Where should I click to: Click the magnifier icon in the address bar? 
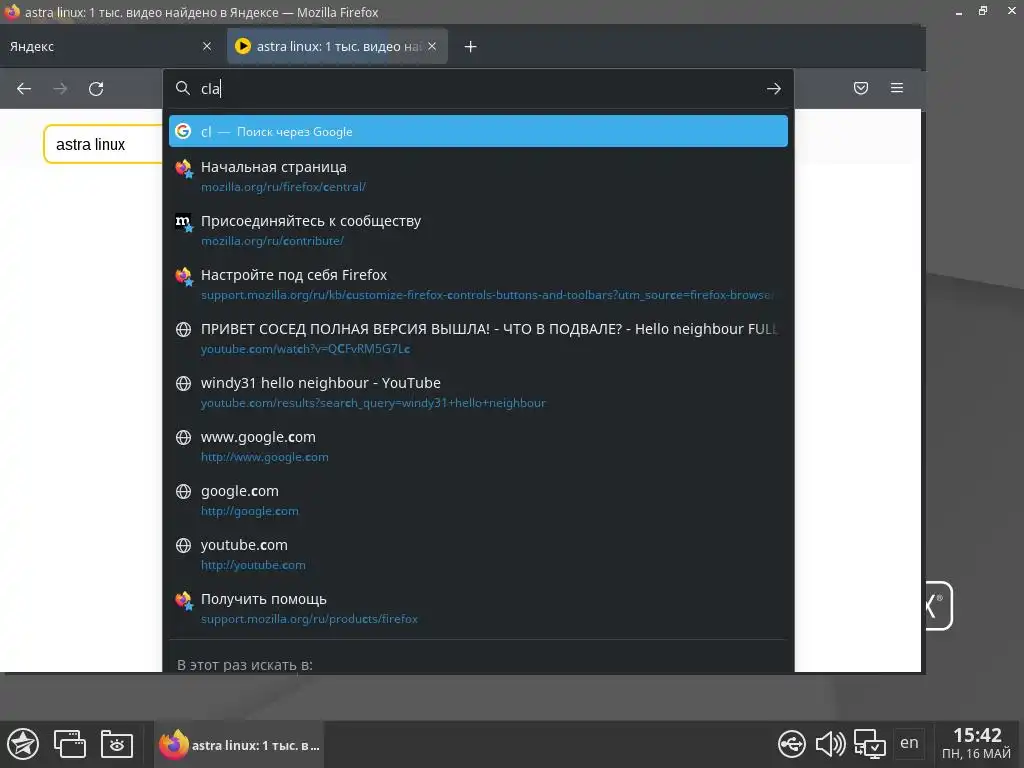[183, 88]
